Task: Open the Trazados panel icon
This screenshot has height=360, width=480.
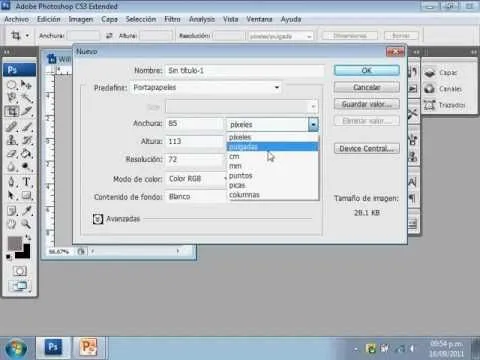Action: click(x=430, y=105)
